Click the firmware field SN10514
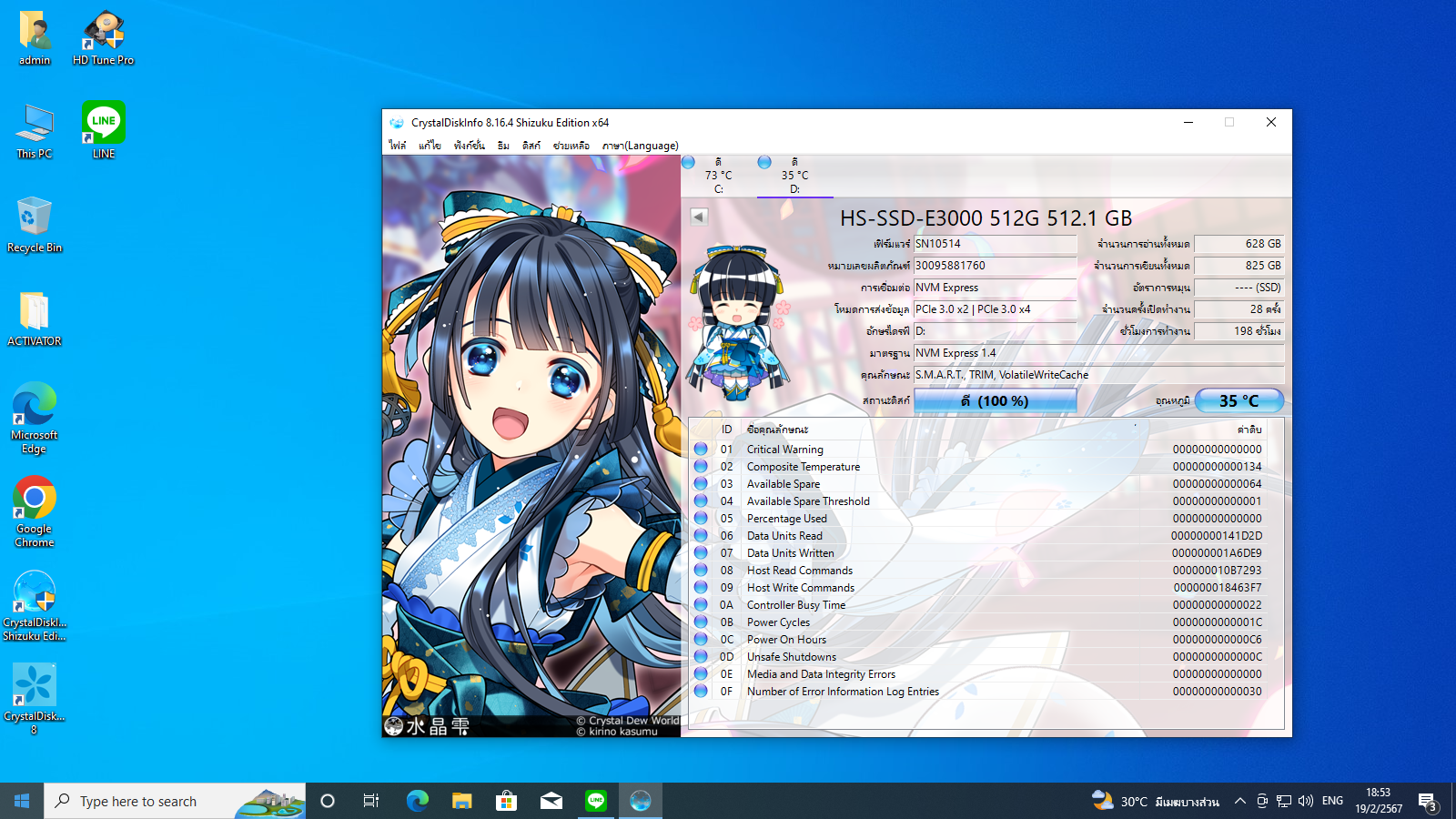 (x=995, y=244)
